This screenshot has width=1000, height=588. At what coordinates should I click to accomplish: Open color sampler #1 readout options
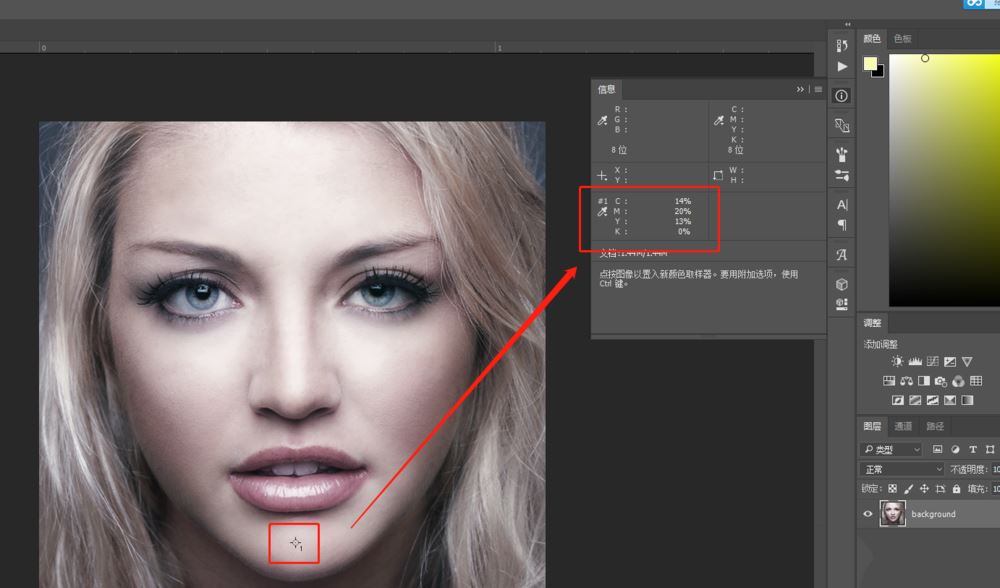[602, 212]
